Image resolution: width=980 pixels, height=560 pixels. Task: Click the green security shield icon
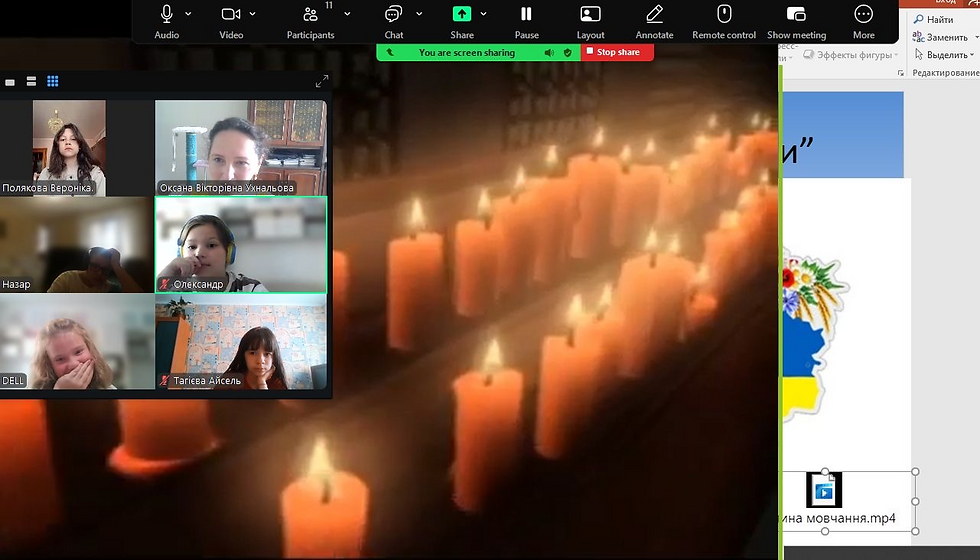(568, 52)
